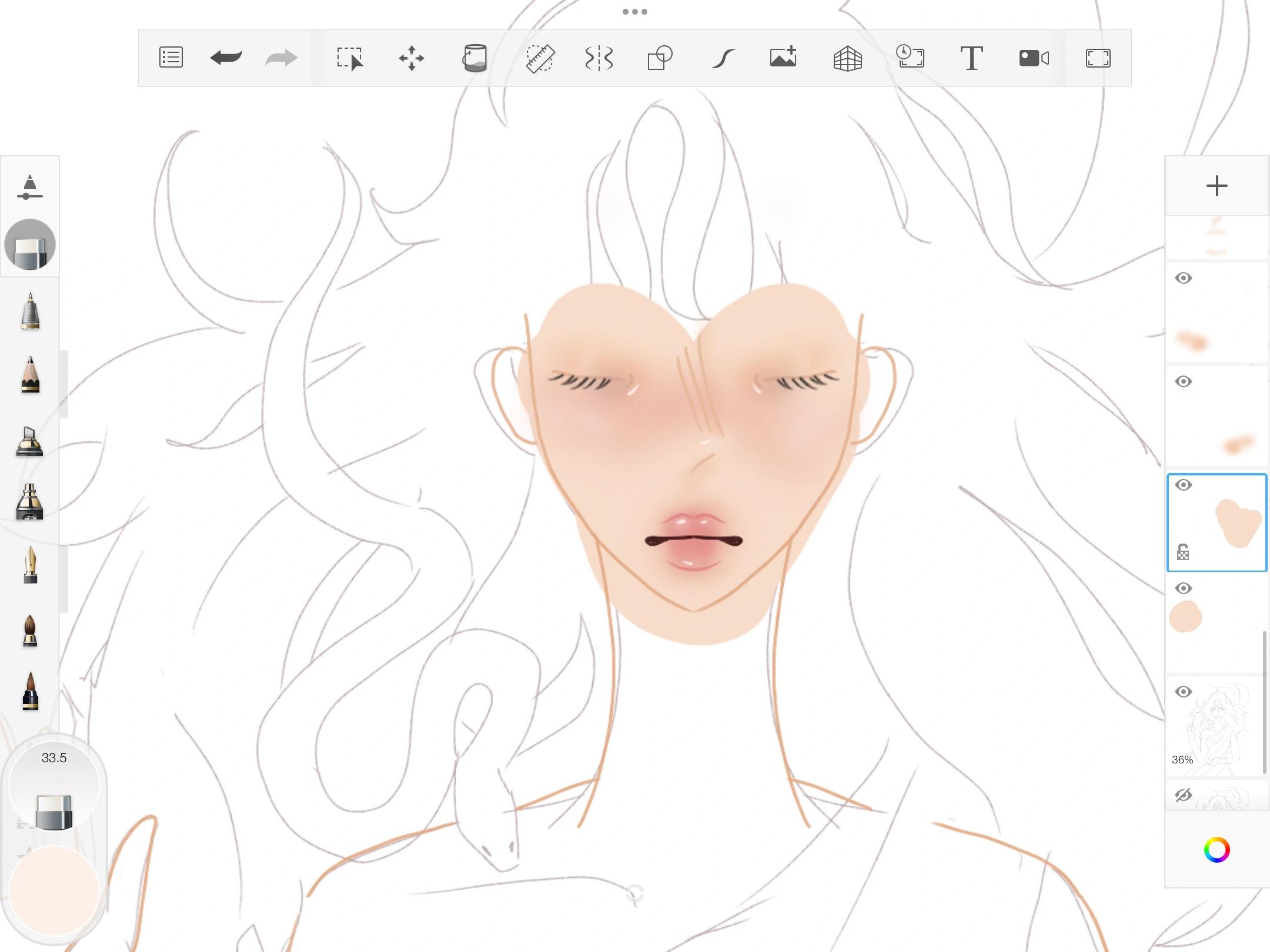This screenshot has height=952, width=1270.
Task: Select the Eraser tool in left sidebar
Action: click(30, 244)
